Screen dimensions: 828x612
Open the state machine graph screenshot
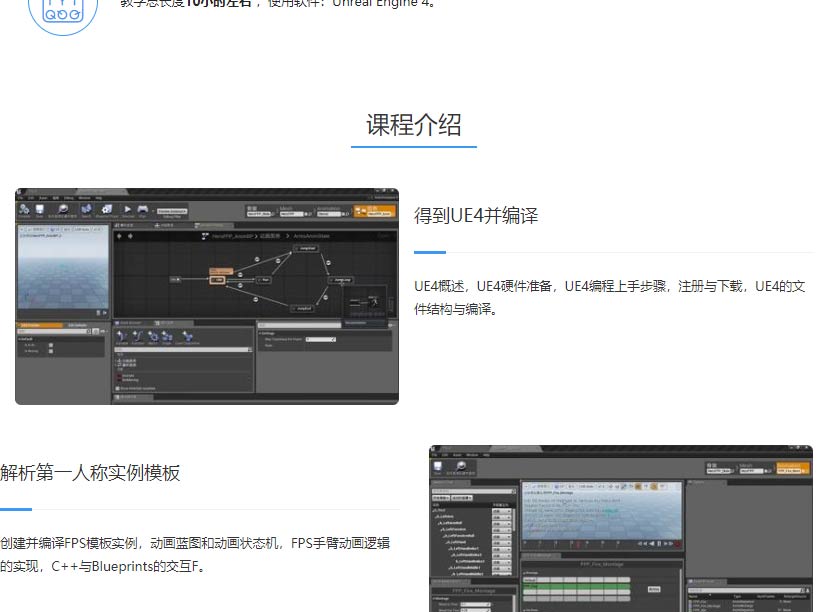[x=207, y=297]
